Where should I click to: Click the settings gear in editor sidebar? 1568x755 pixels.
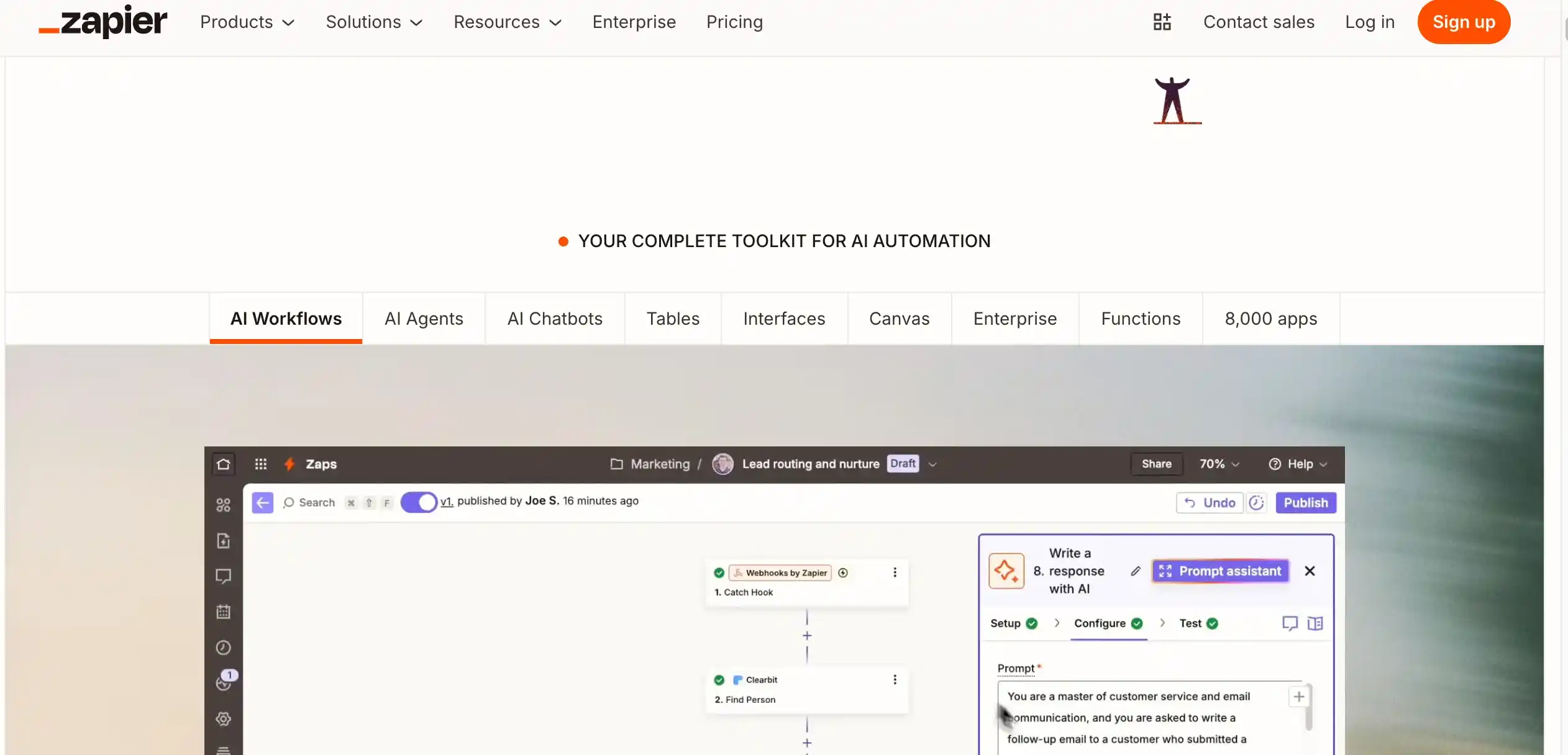(x=224, y=718)
